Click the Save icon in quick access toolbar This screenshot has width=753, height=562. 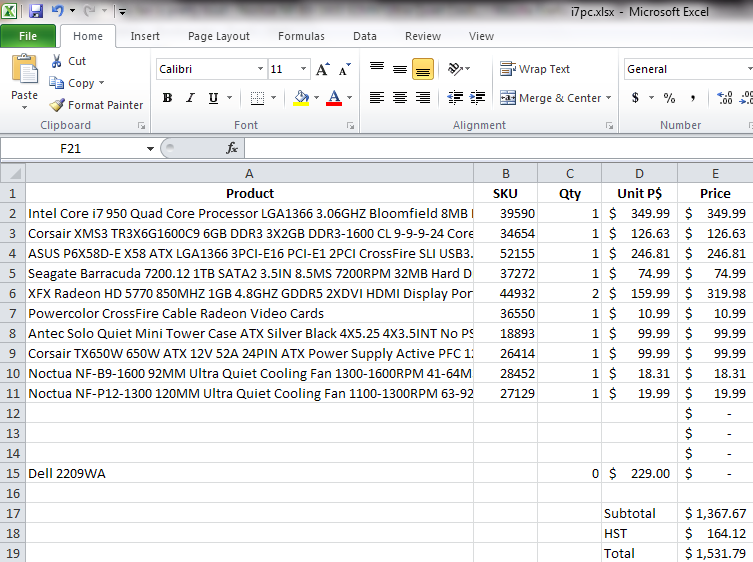36,11
